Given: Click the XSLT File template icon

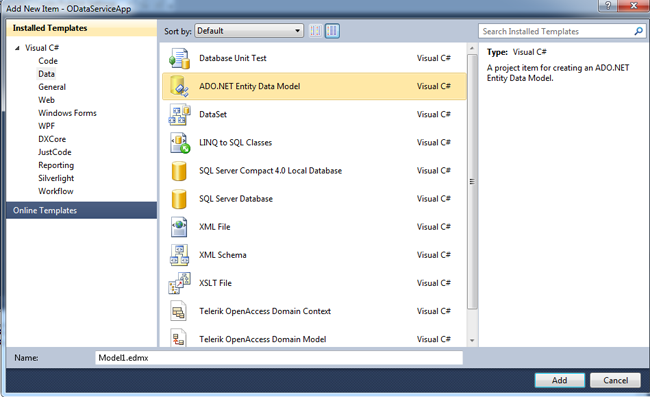Looking at the screenshot, I should pyautogui.click(x=179, y=283).
